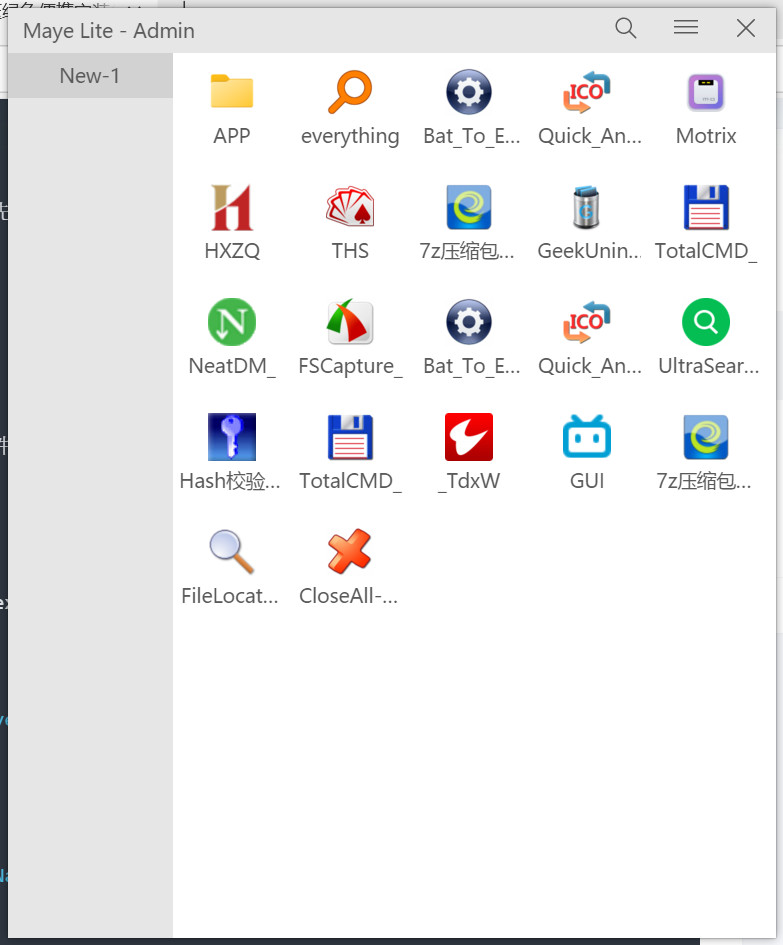Launch UltraSearch green magnifier icon
Image resolution: width=783 pixels, height=945 pixels.
coord(706,322)
